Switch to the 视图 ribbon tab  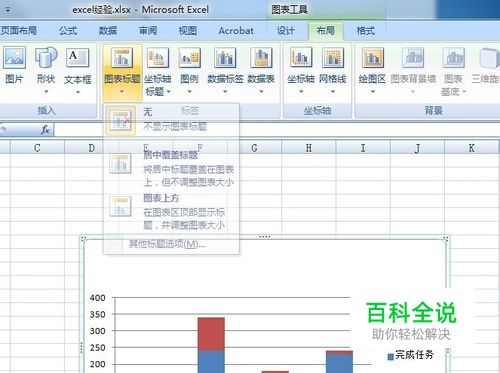coord(188,31)
